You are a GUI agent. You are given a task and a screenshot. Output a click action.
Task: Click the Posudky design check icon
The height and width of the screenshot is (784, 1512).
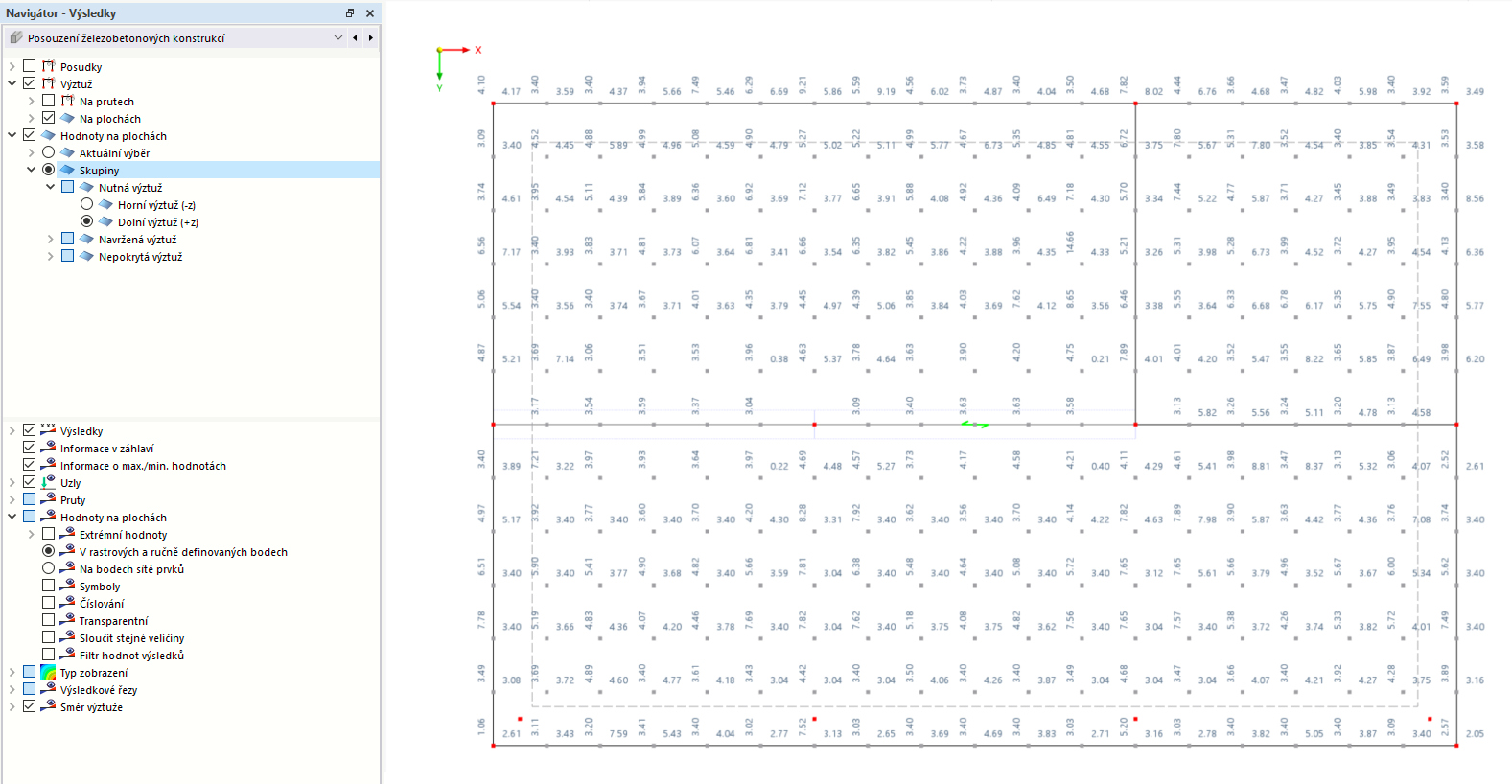(48, 66)
